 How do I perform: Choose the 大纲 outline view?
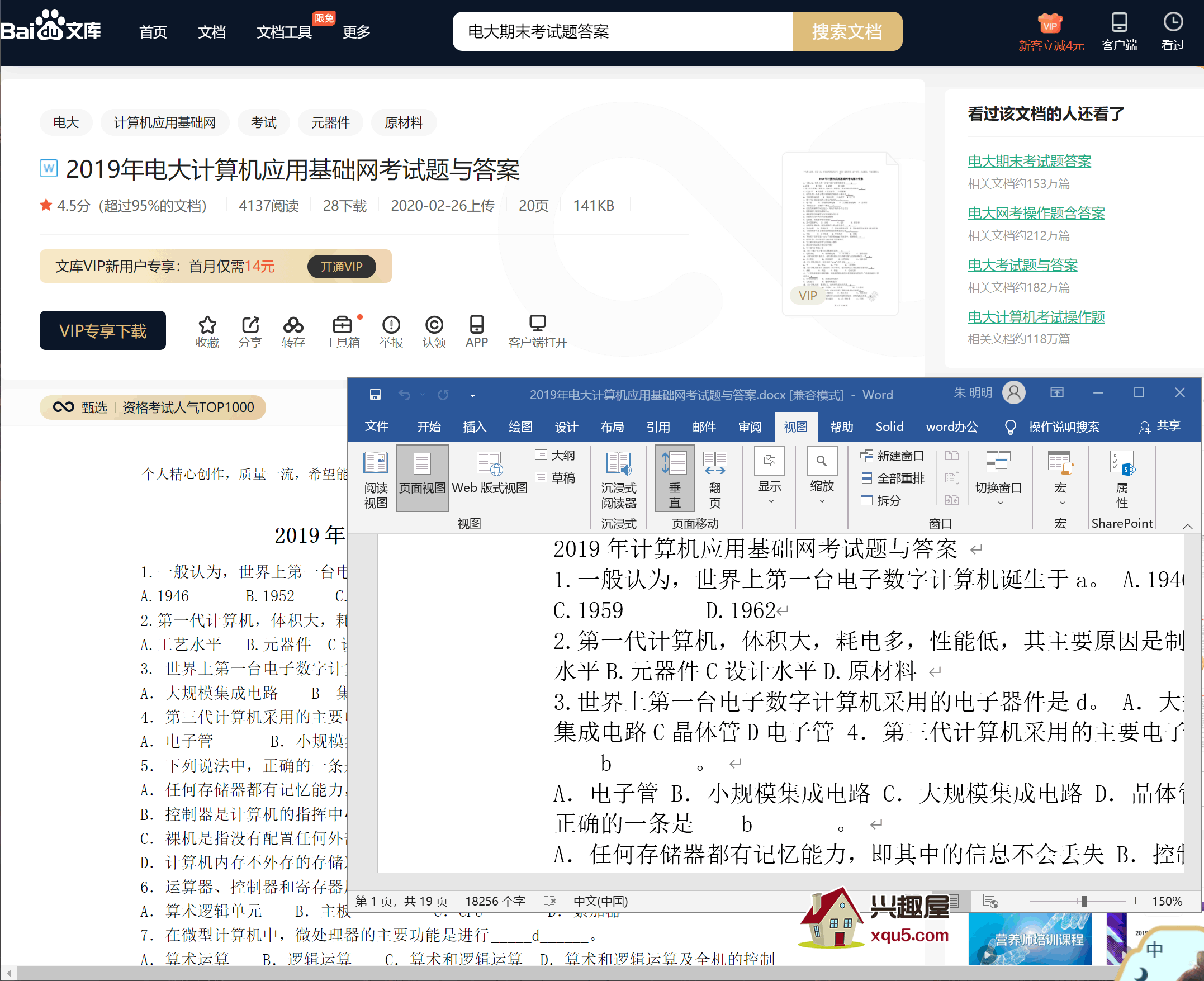[555, 456]
